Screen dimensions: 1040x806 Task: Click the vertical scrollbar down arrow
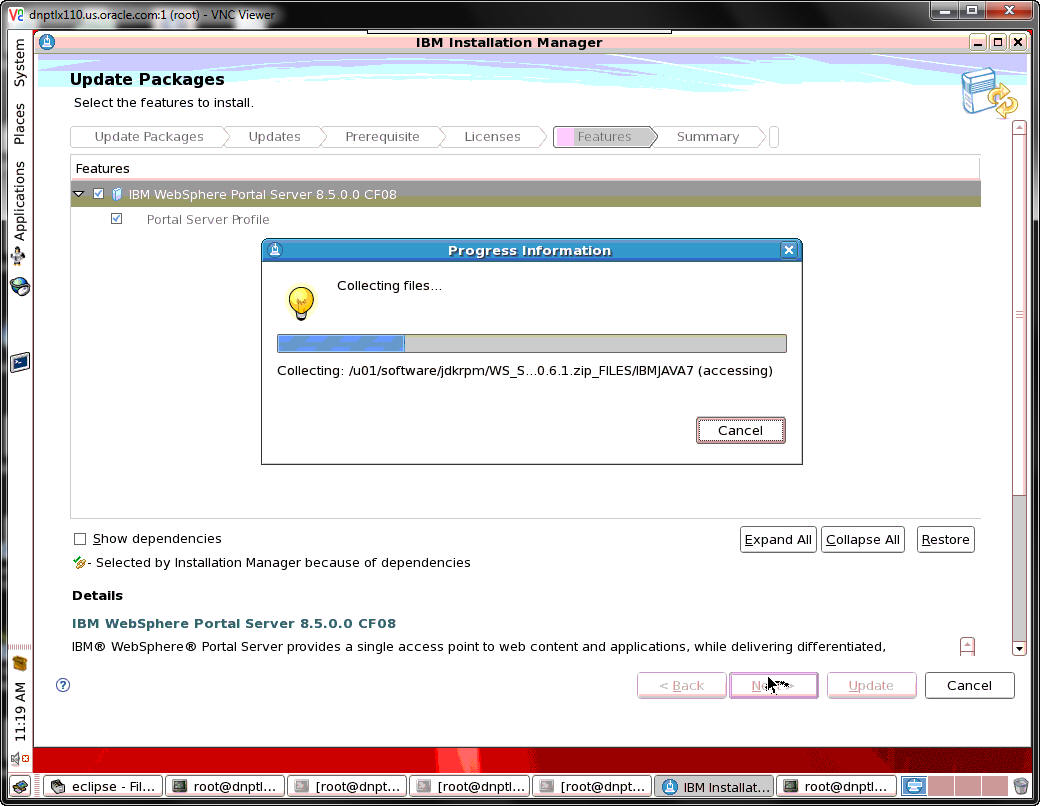(x=1019, y=648)
